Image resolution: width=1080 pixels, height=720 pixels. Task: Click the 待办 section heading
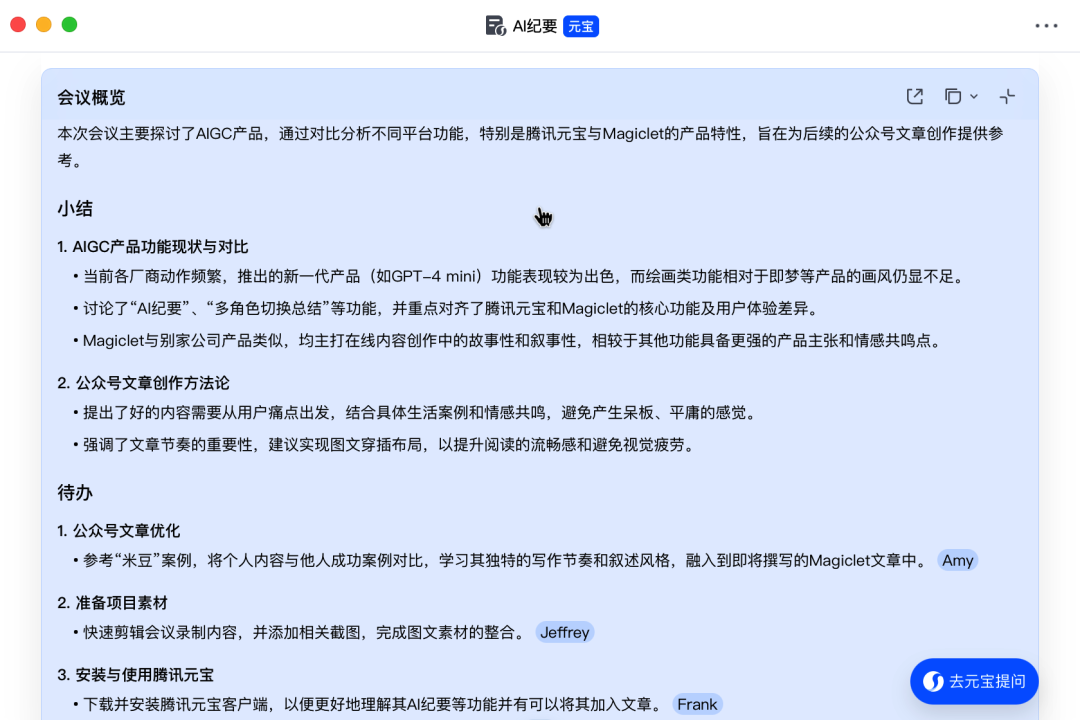[74, 493]
